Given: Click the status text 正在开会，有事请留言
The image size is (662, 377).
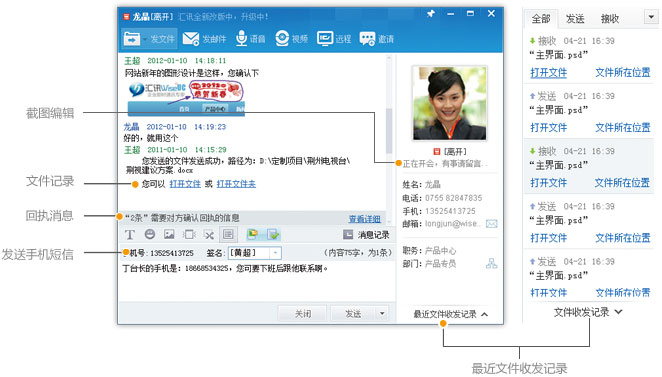Looking at the screenshot, I should tap(445, 163).
